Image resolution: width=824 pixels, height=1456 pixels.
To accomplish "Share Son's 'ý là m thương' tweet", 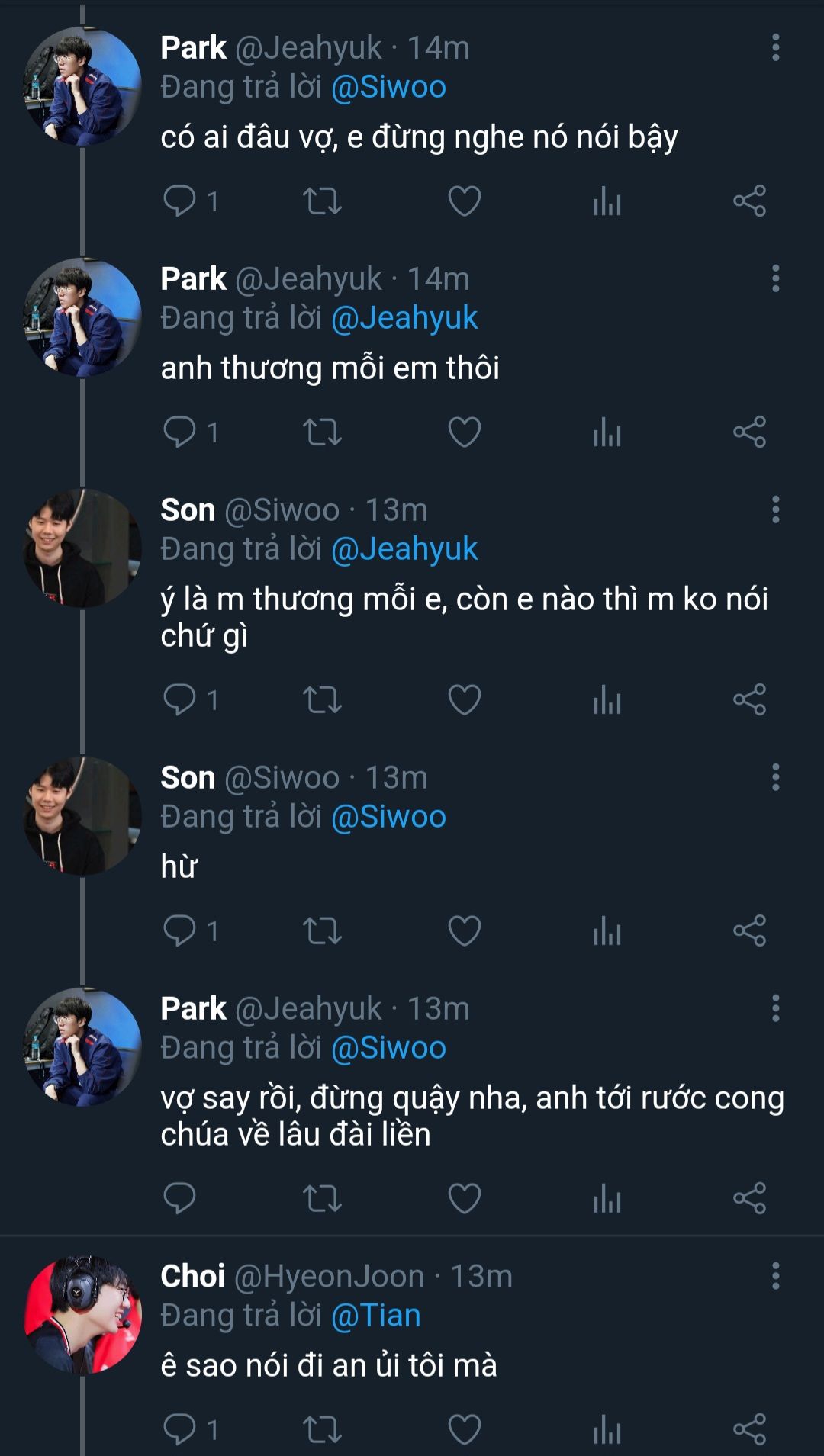I will (x=749, y=700).
